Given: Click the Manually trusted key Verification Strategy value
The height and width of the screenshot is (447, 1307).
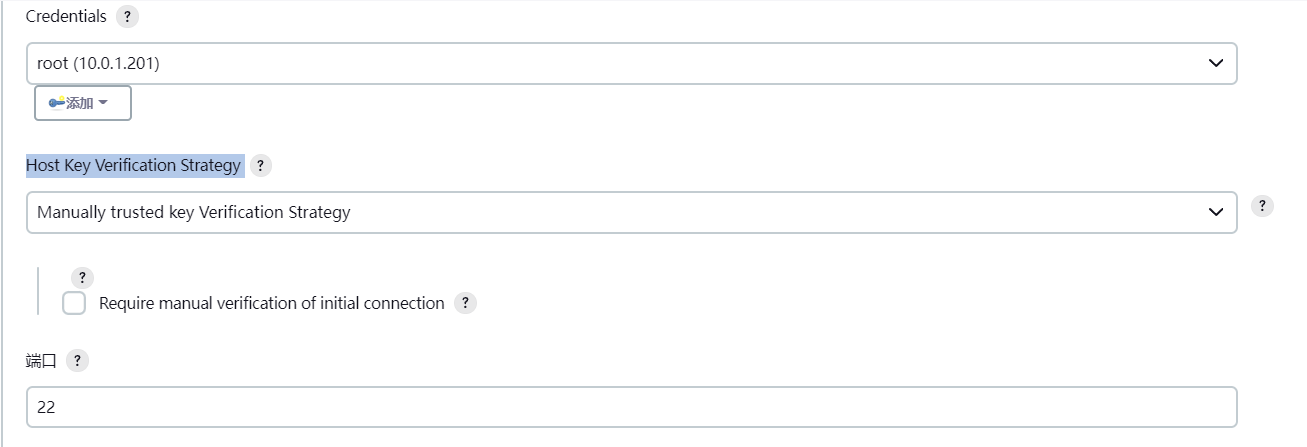Looking at the screenshot, I should [194, 212].
